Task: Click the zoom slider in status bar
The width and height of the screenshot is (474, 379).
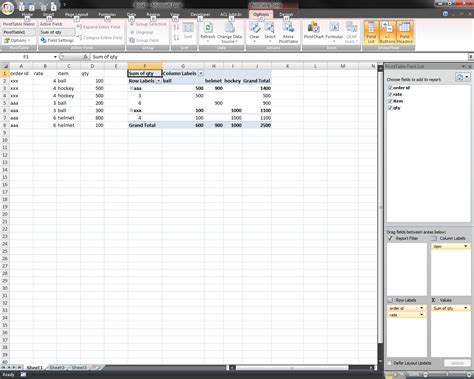Action: (447, 375)
